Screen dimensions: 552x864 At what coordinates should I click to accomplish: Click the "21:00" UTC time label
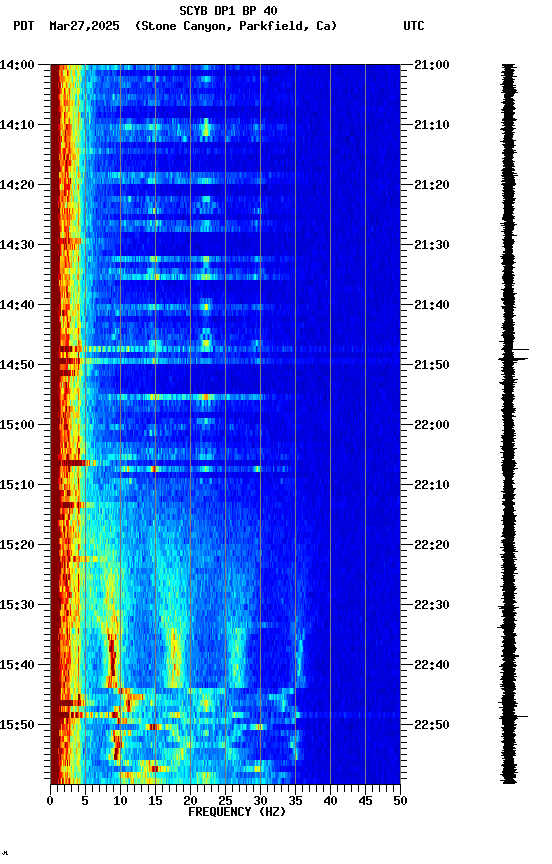(x=432, y=65)
